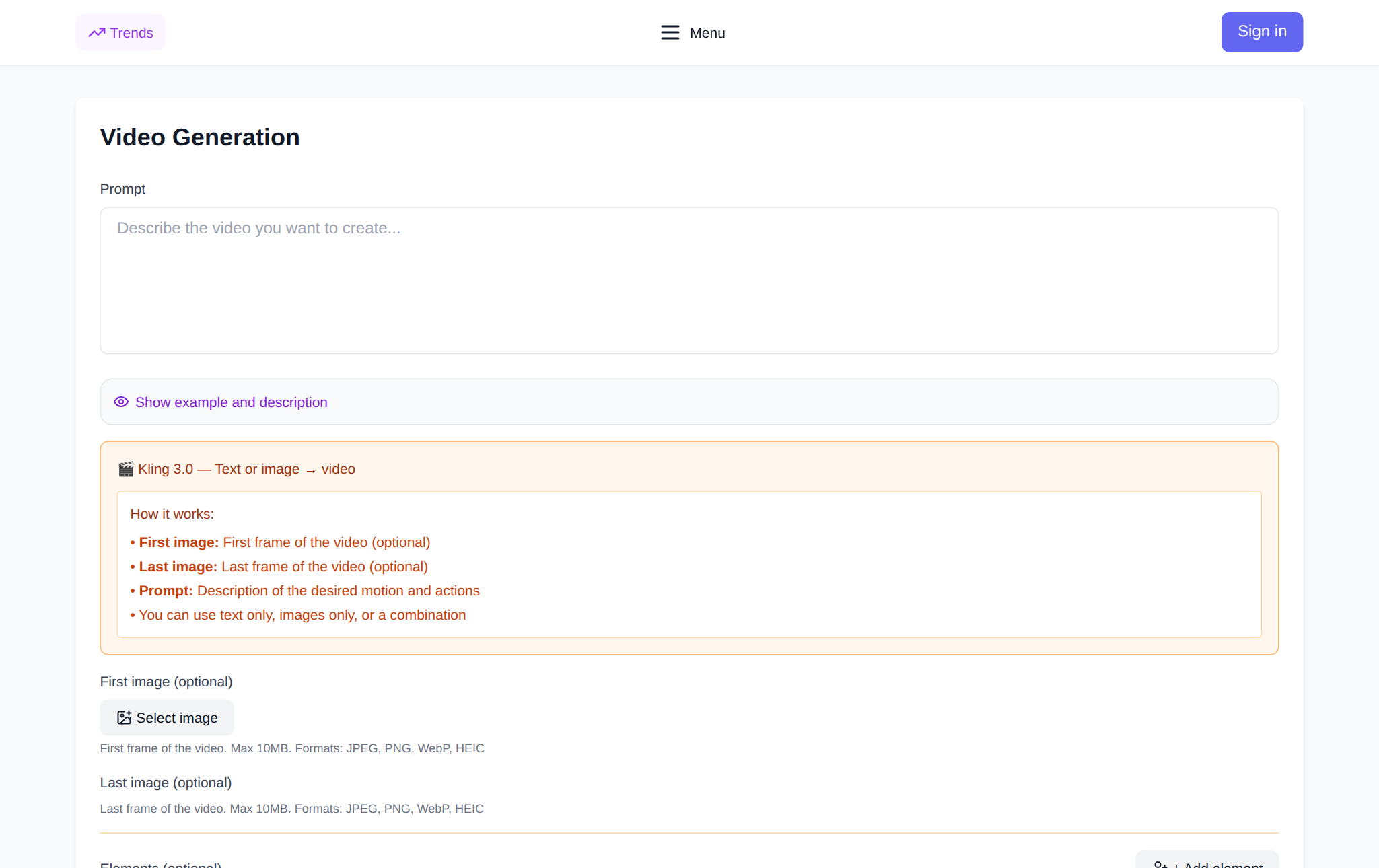Open the Trends link

click(120, 32)
